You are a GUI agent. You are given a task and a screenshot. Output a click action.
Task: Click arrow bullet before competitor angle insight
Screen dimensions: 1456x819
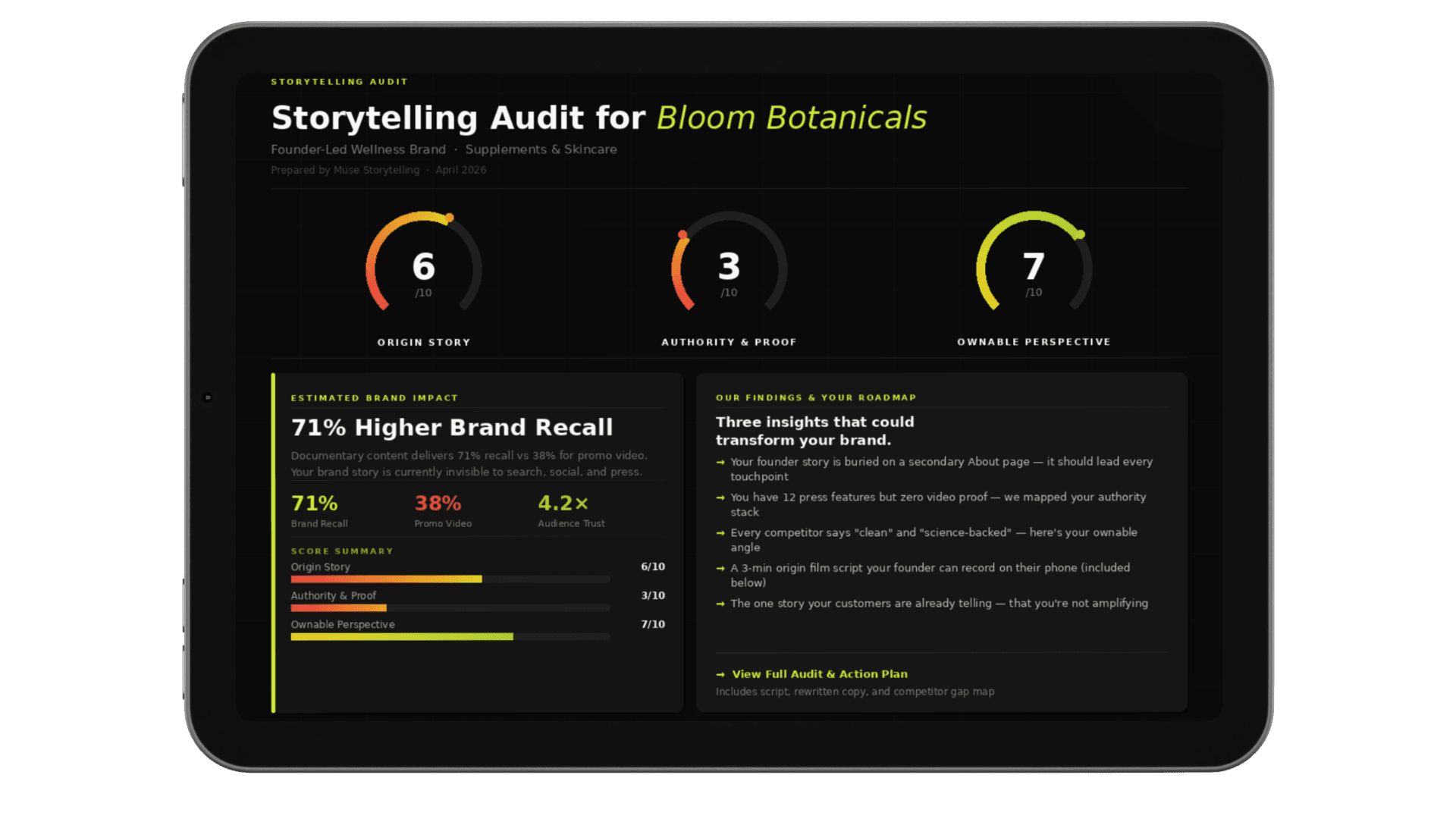720,533
